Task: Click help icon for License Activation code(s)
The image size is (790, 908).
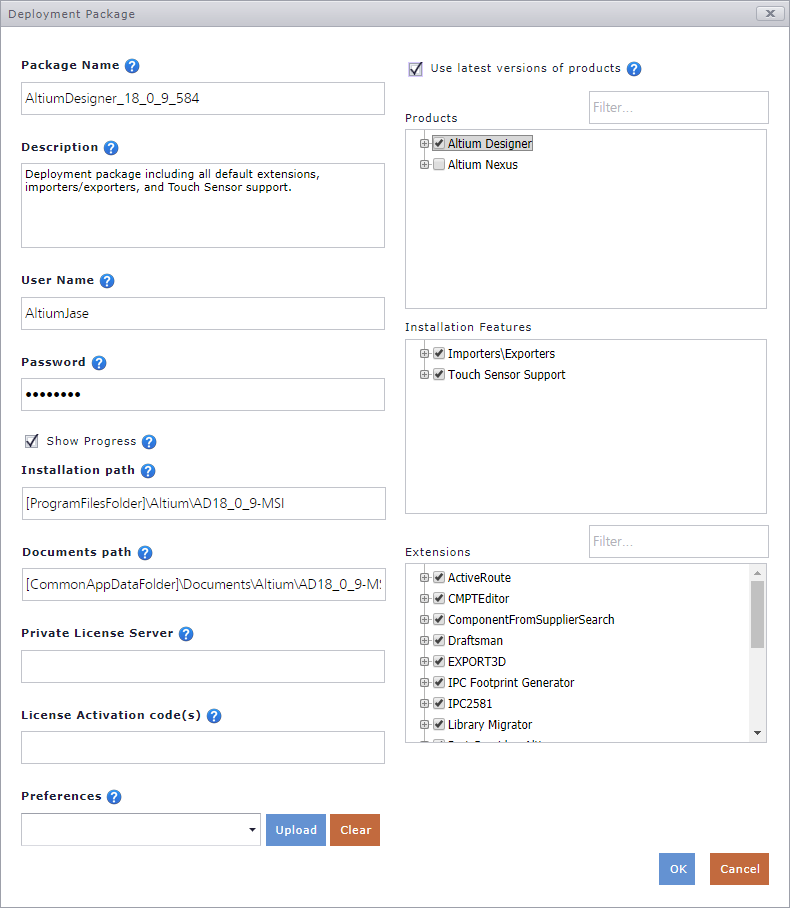Action: [214, 716]
